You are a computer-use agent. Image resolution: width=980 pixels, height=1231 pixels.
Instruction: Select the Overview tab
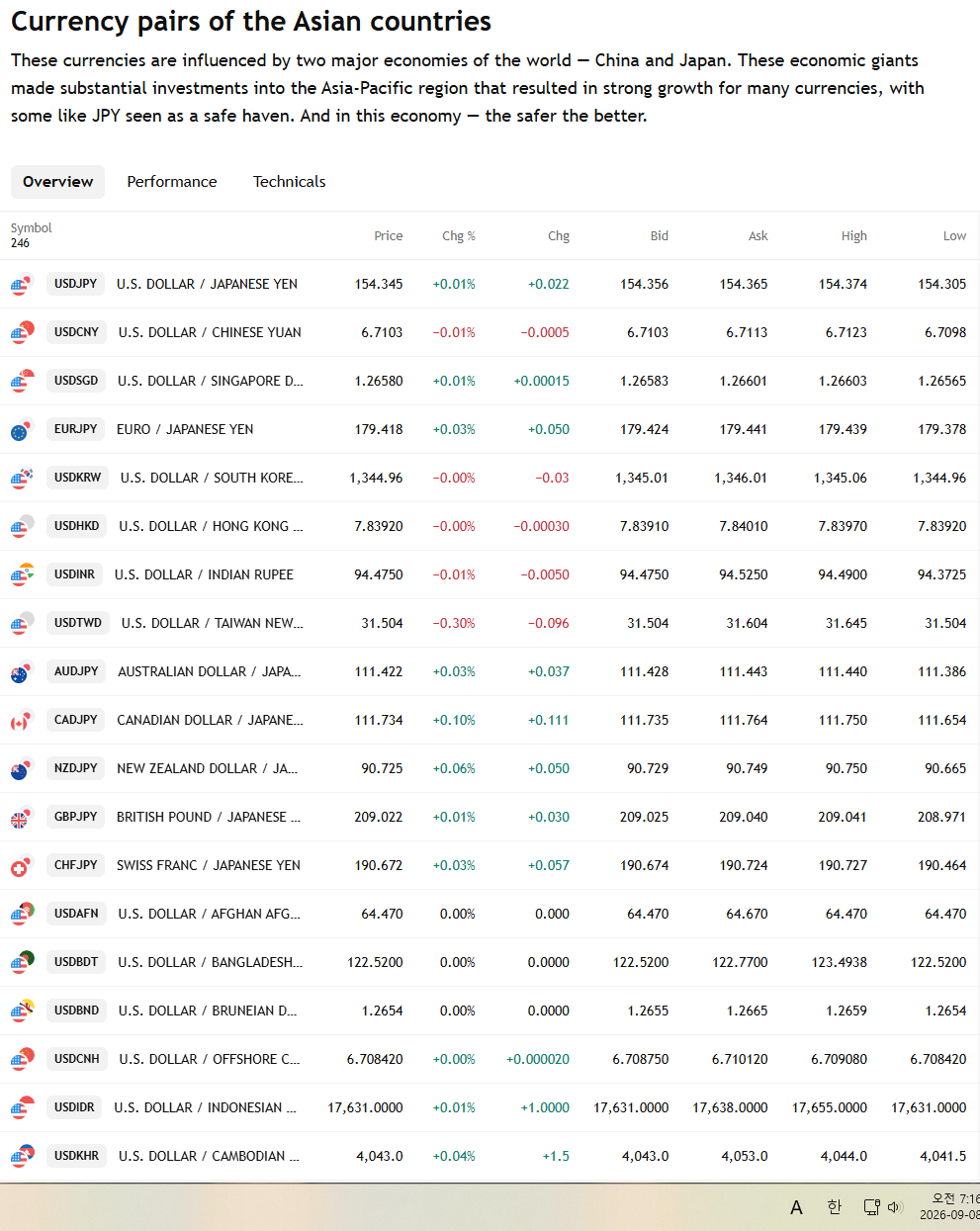(x=57, y=182)
